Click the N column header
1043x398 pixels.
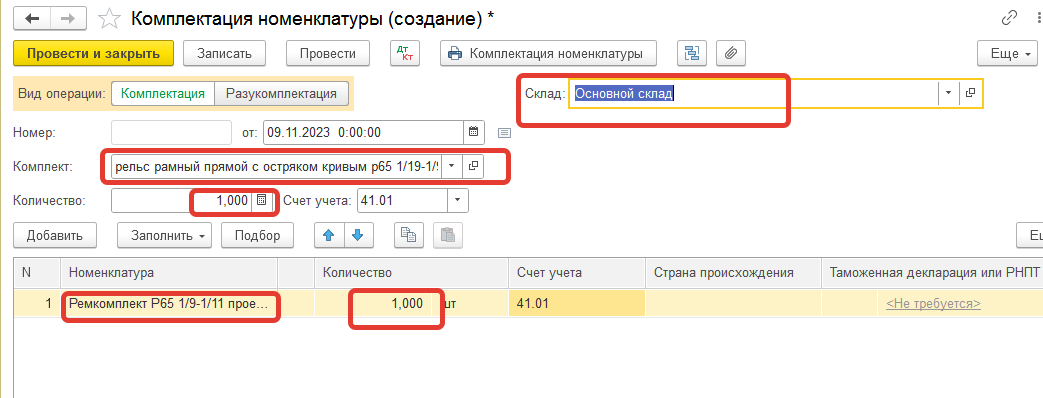coord(37,273)
